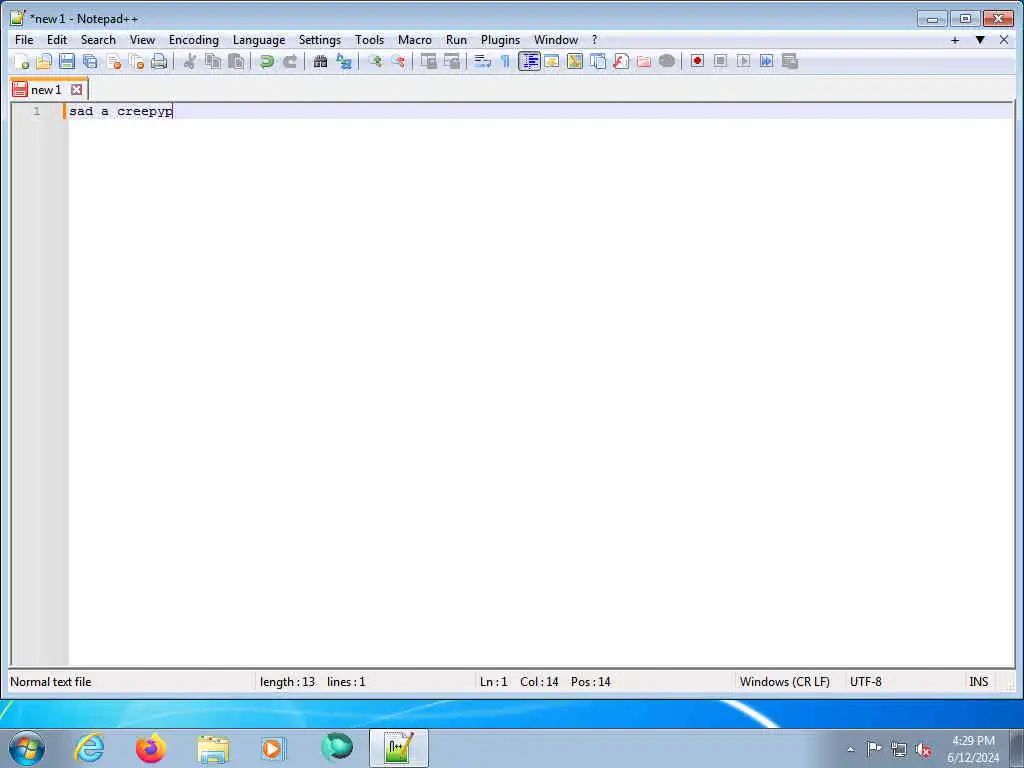Launch Firefox from the taskbar
The image size is (1024, 768).
[150, 748]
